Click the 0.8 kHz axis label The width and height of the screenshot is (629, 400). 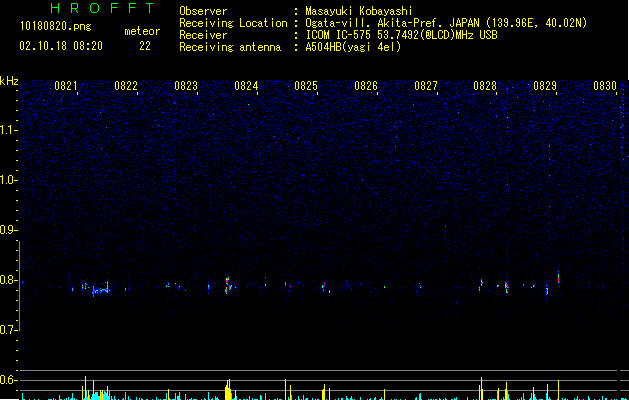tap(8, 280)
